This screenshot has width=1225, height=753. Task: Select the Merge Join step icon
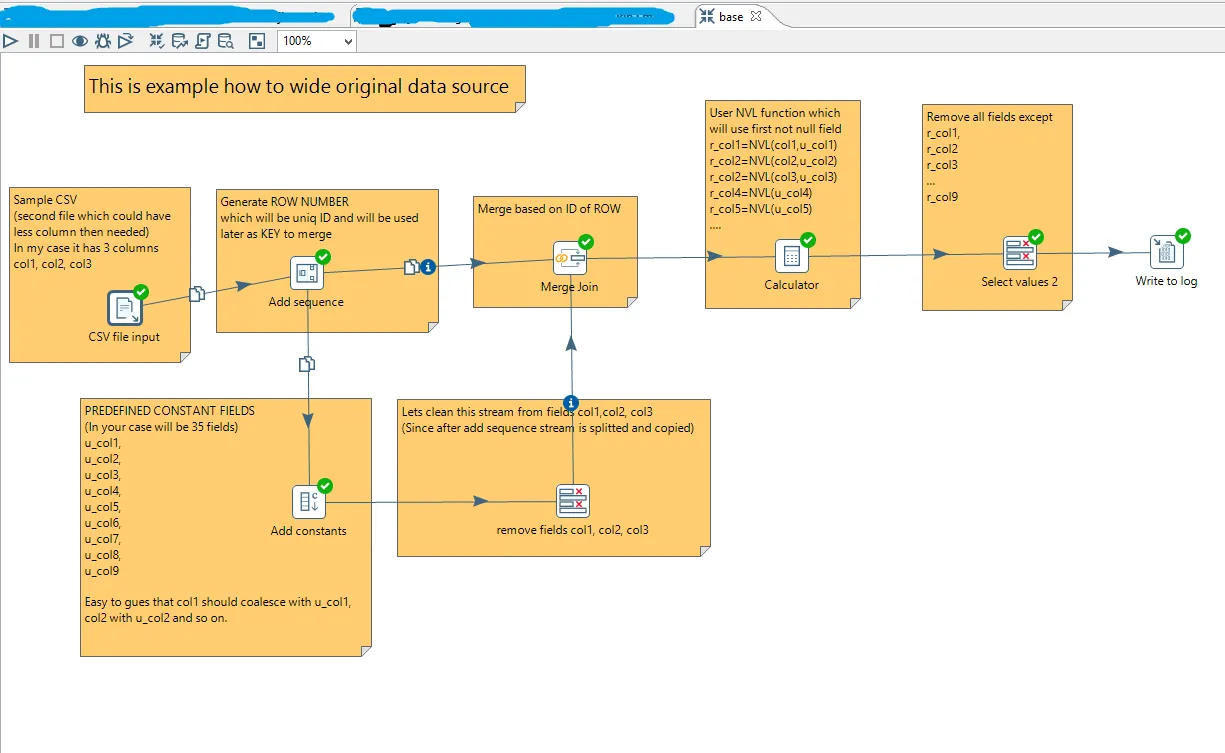pos(570,258)
